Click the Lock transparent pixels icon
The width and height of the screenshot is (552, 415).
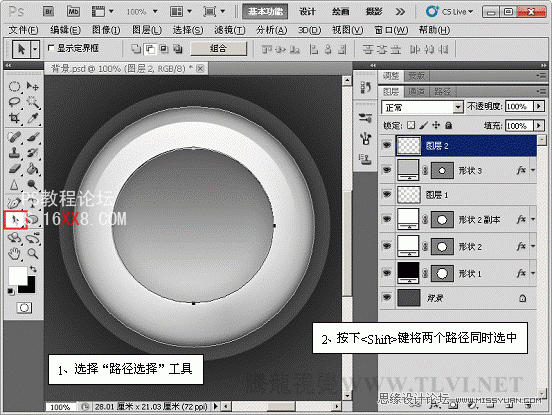(411, 125)
